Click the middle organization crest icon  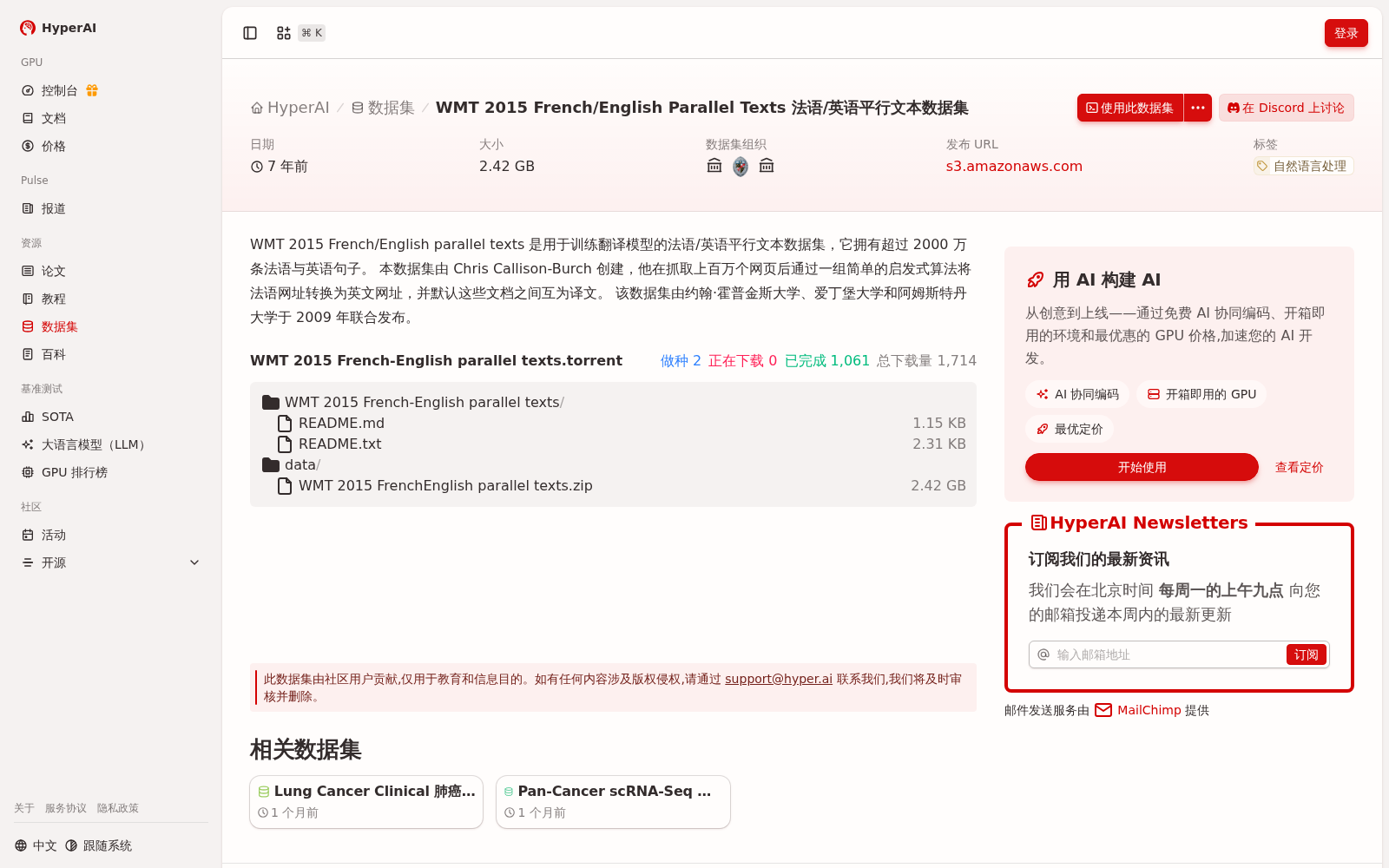tap(741, 167)
